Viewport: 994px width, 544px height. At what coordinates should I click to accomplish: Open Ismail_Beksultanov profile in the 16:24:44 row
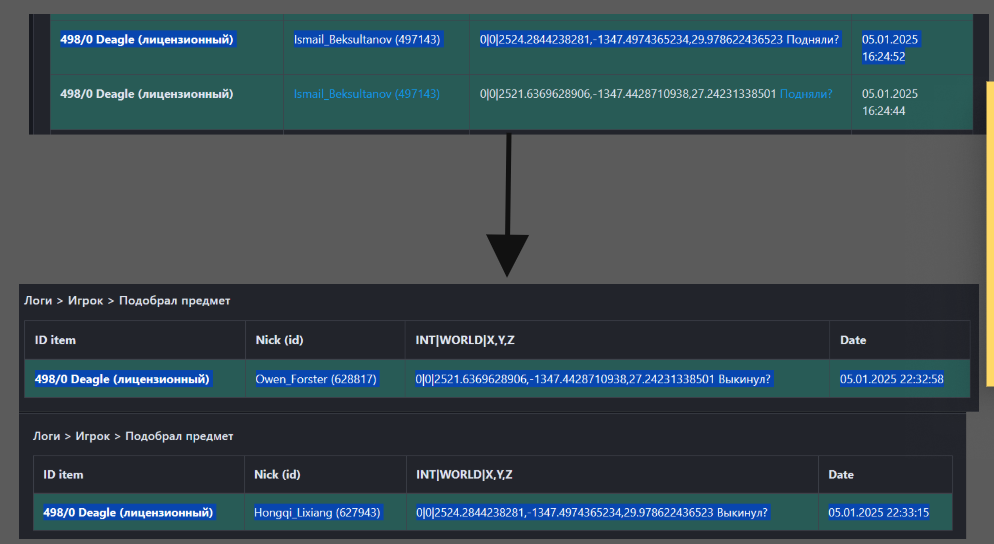[x=366, y=94]
